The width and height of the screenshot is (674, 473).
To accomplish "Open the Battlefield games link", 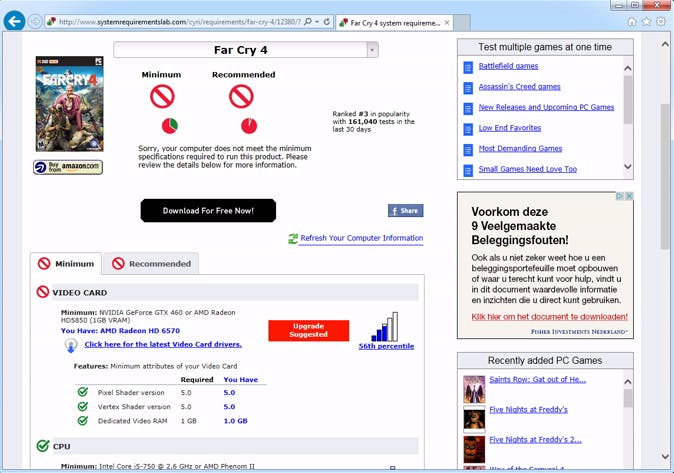I will tap(508, 66).
